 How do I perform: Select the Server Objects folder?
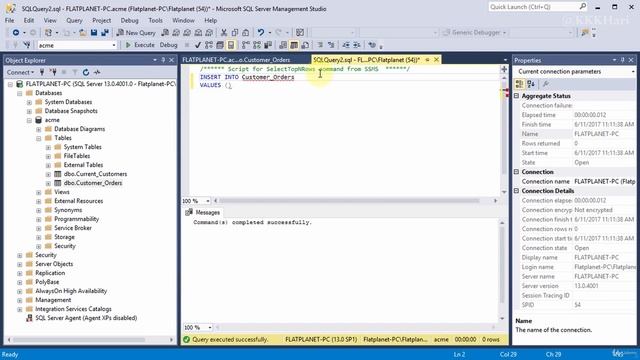click(54, 264)
